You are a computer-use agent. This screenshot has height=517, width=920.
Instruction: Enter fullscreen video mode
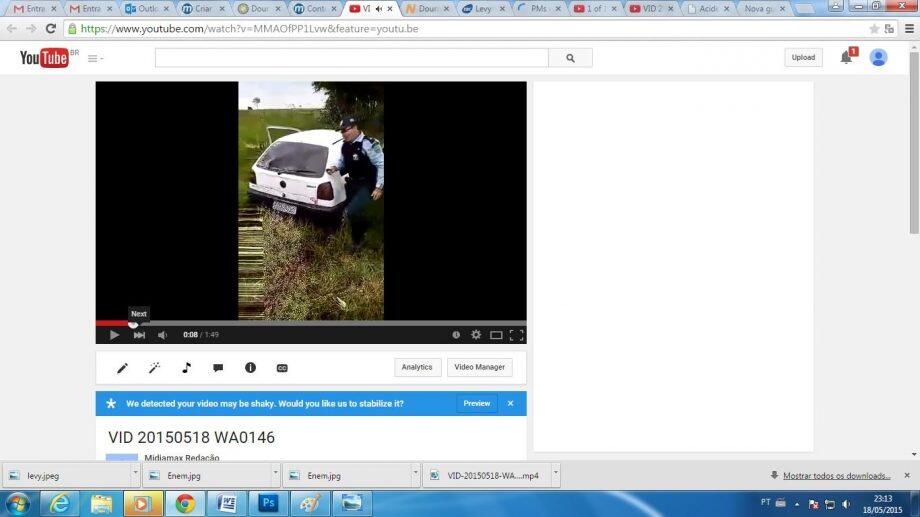click(516, 335)
